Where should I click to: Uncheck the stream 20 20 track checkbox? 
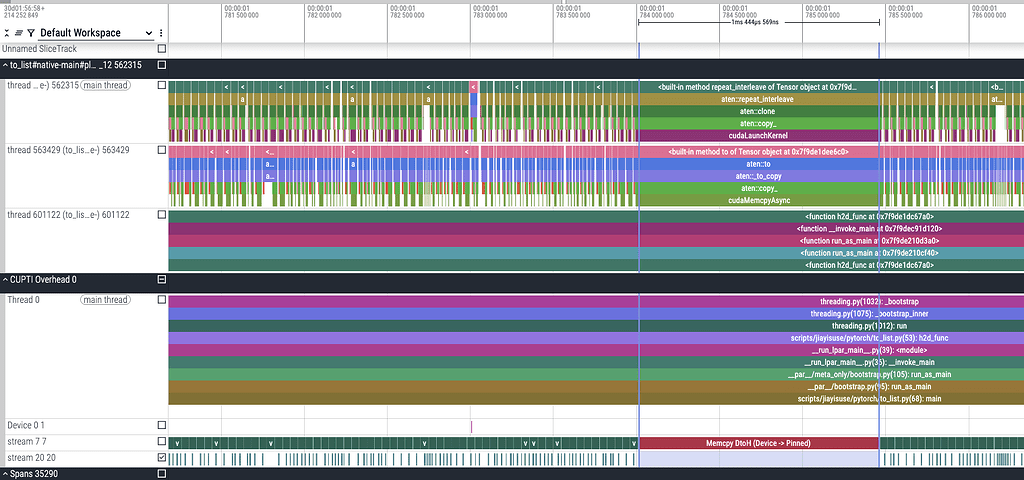pos(162,458)
